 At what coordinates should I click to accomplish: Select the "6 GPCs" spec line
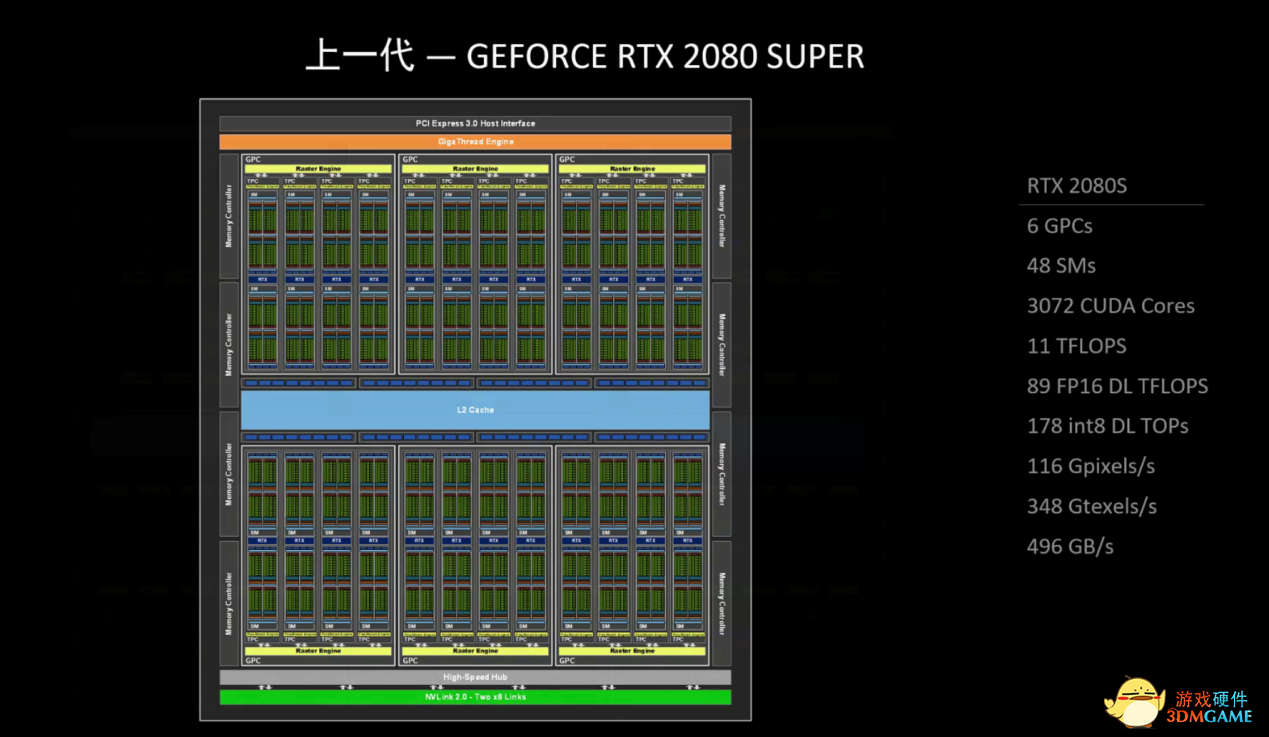(x=1060, y=226)
